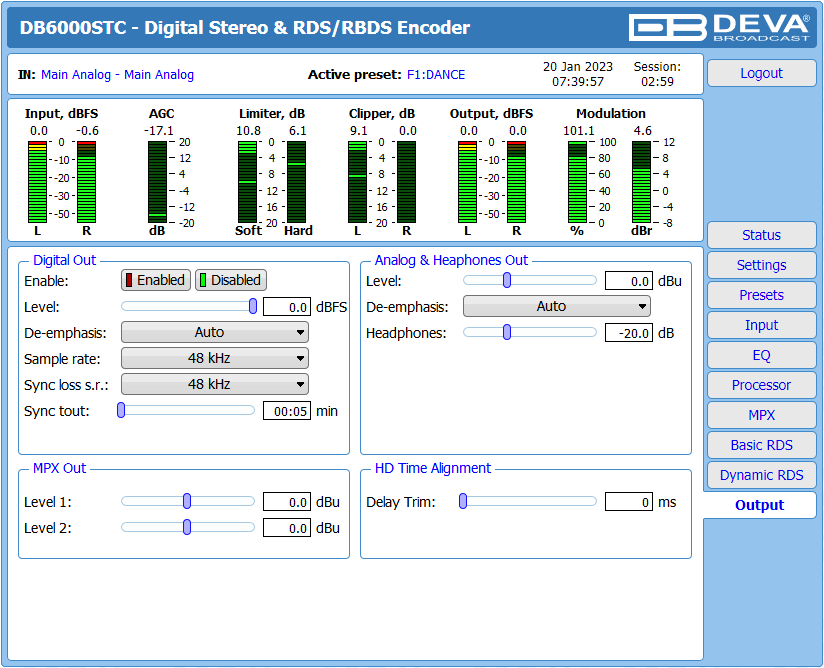824x668 pixels.
Task: Click the DEVA Broadcast logo
Action: [719, 27]
